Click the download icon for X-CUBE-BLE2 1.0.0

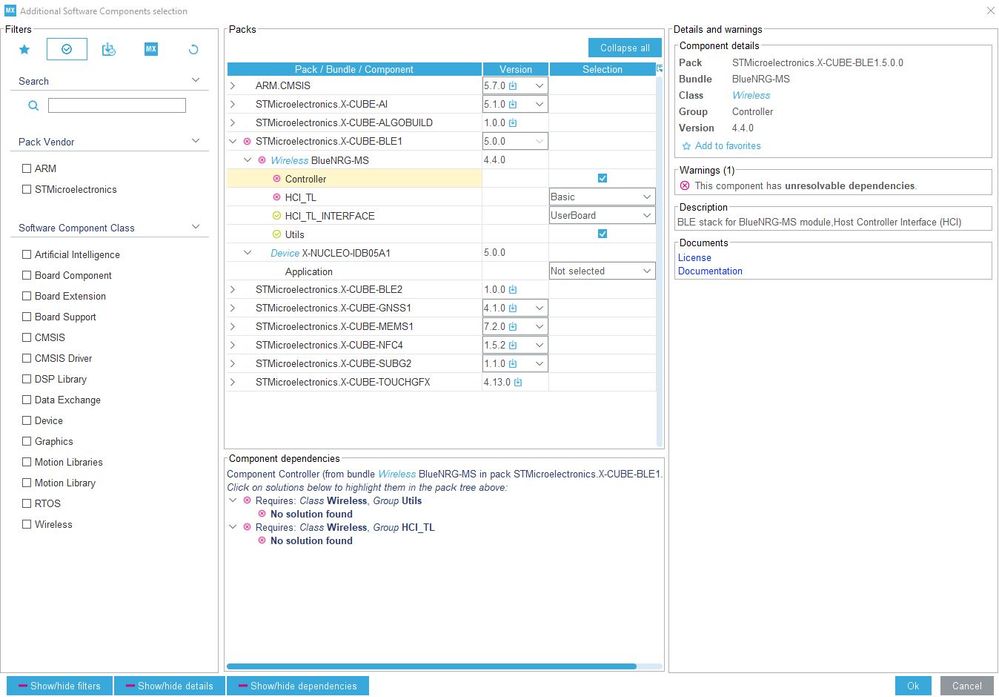513,290
